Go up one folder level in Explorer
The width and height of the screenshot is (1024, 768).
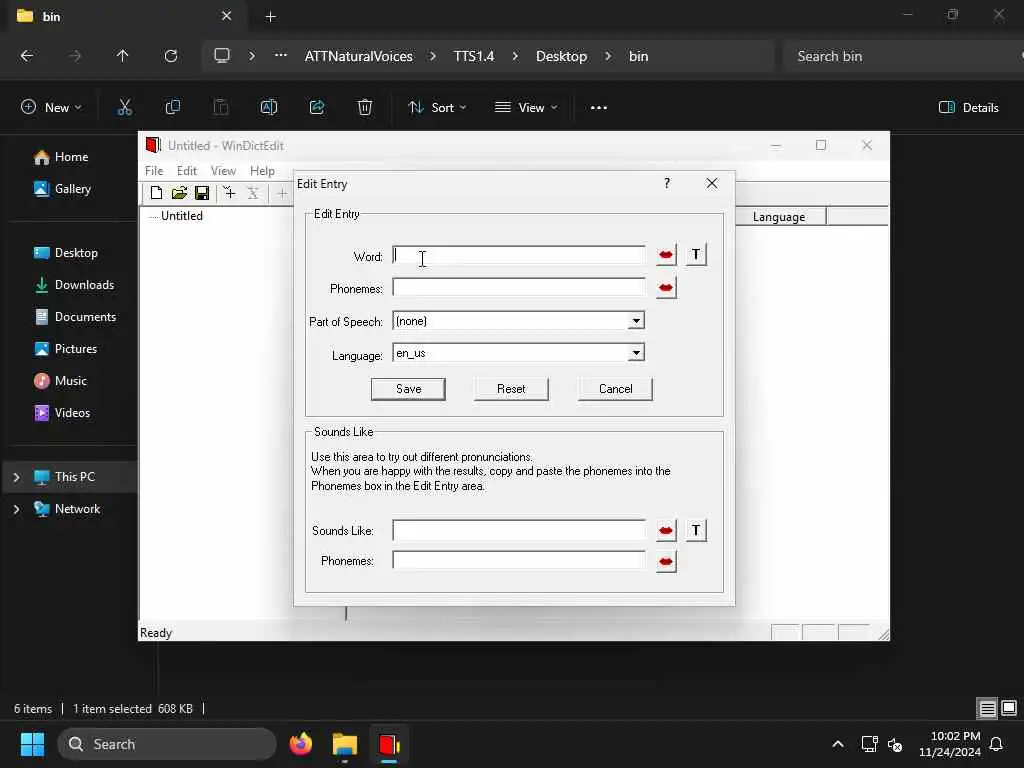coord(122,56)
